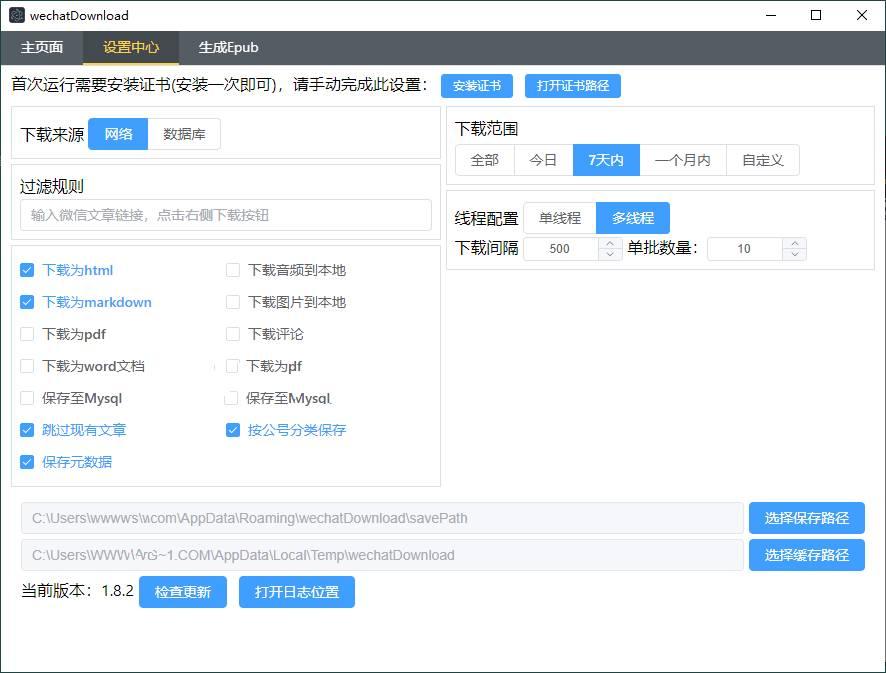
Task: Switch to the 主页面 tab
Action: pyautogui.click(x=42, y=47)
